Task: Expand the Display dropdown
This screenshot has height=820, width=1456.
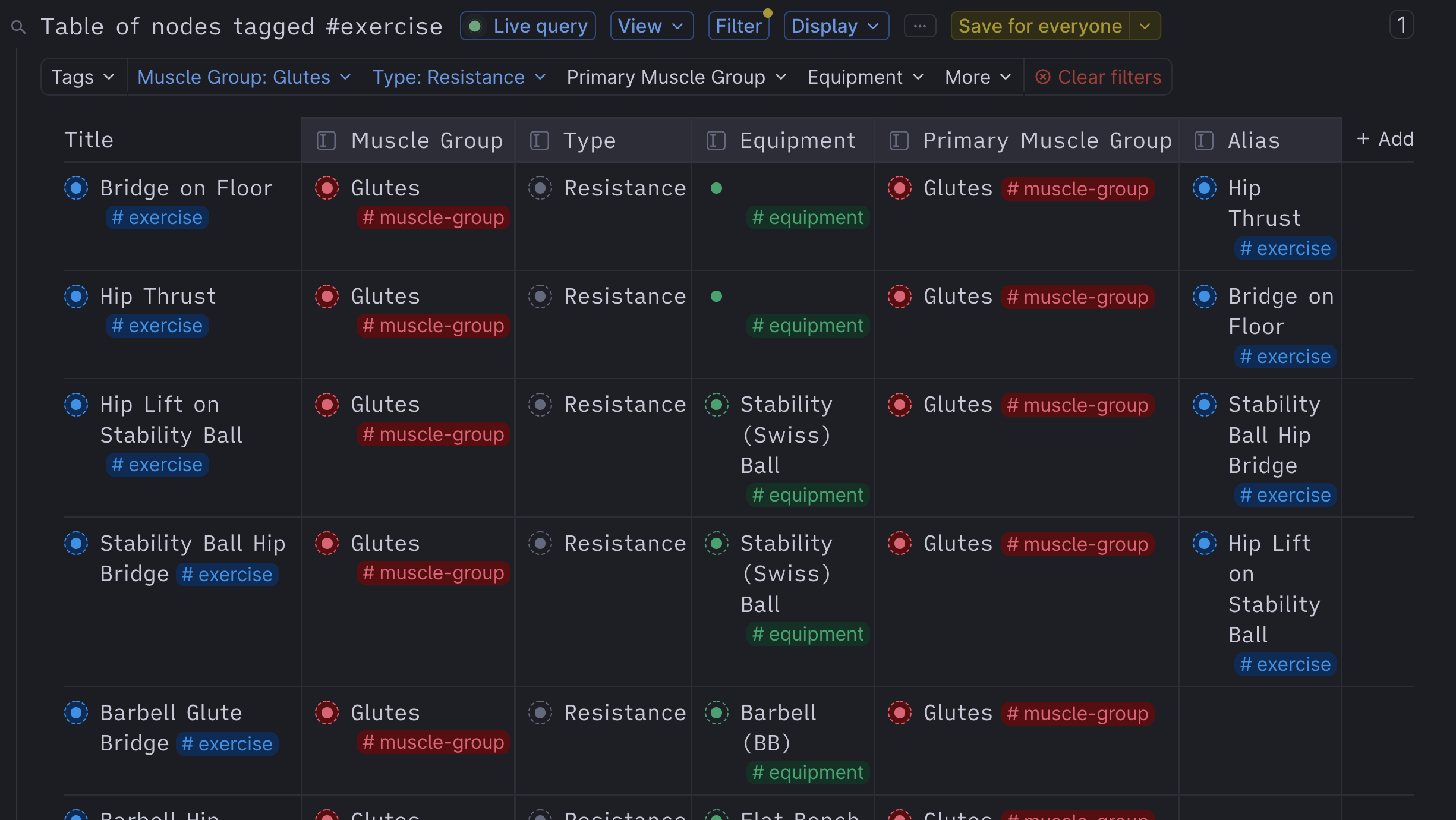Action: tap(836, 26)
